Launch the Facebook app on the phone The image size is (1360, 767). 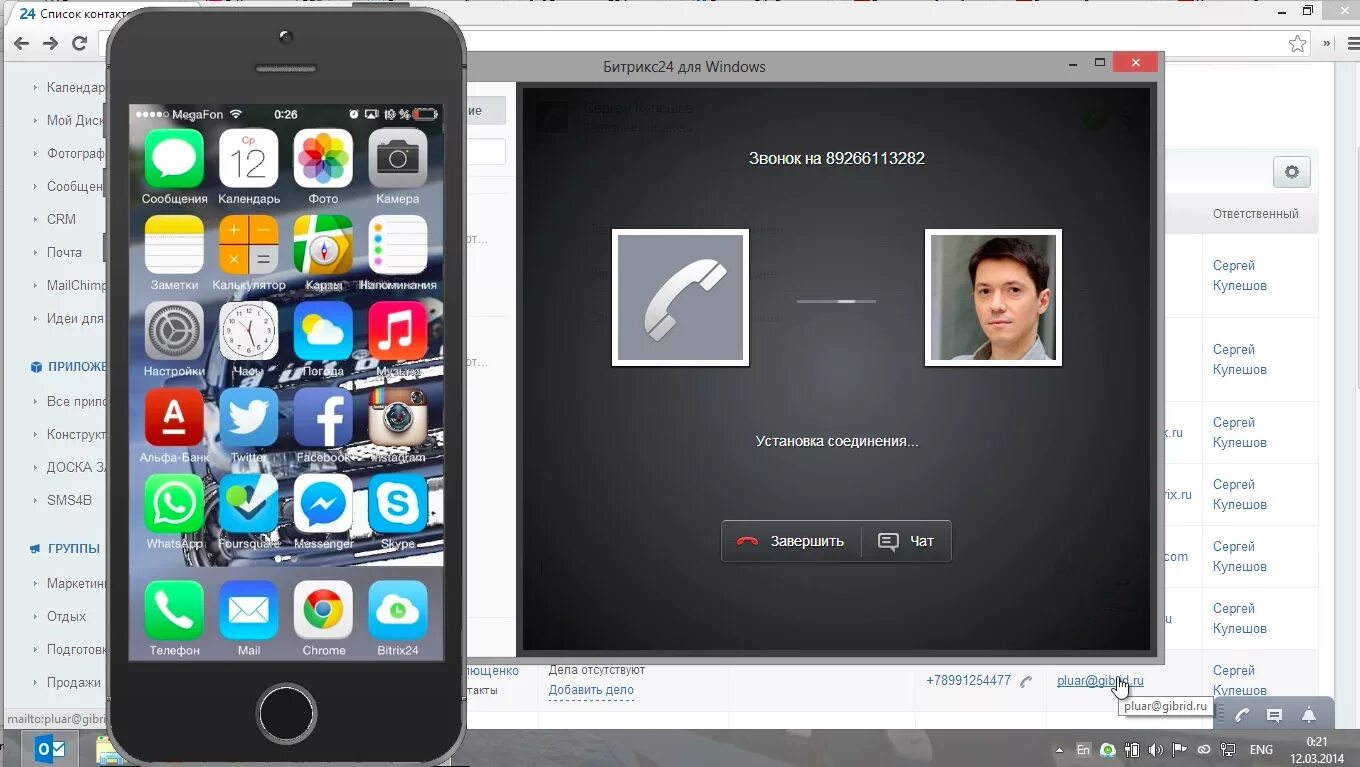[323, 417]
